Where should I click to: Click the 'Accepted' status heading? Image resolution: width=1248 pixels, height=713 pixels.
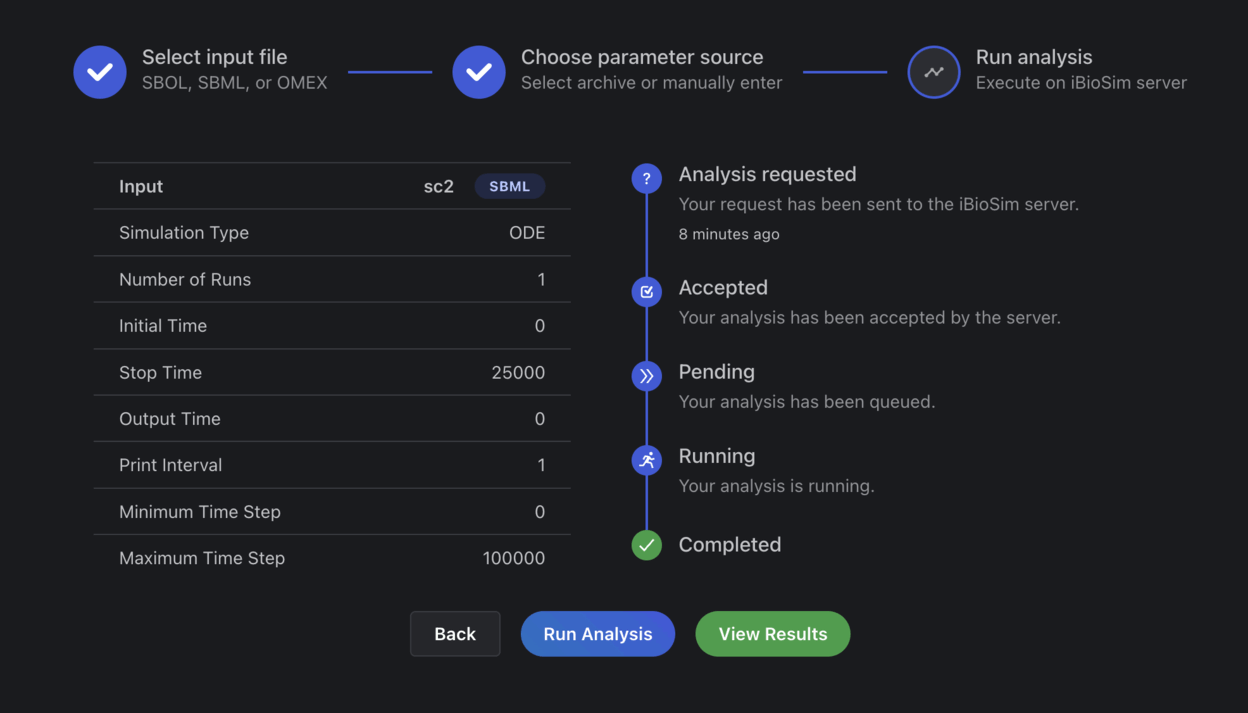(x=723, y=288)
